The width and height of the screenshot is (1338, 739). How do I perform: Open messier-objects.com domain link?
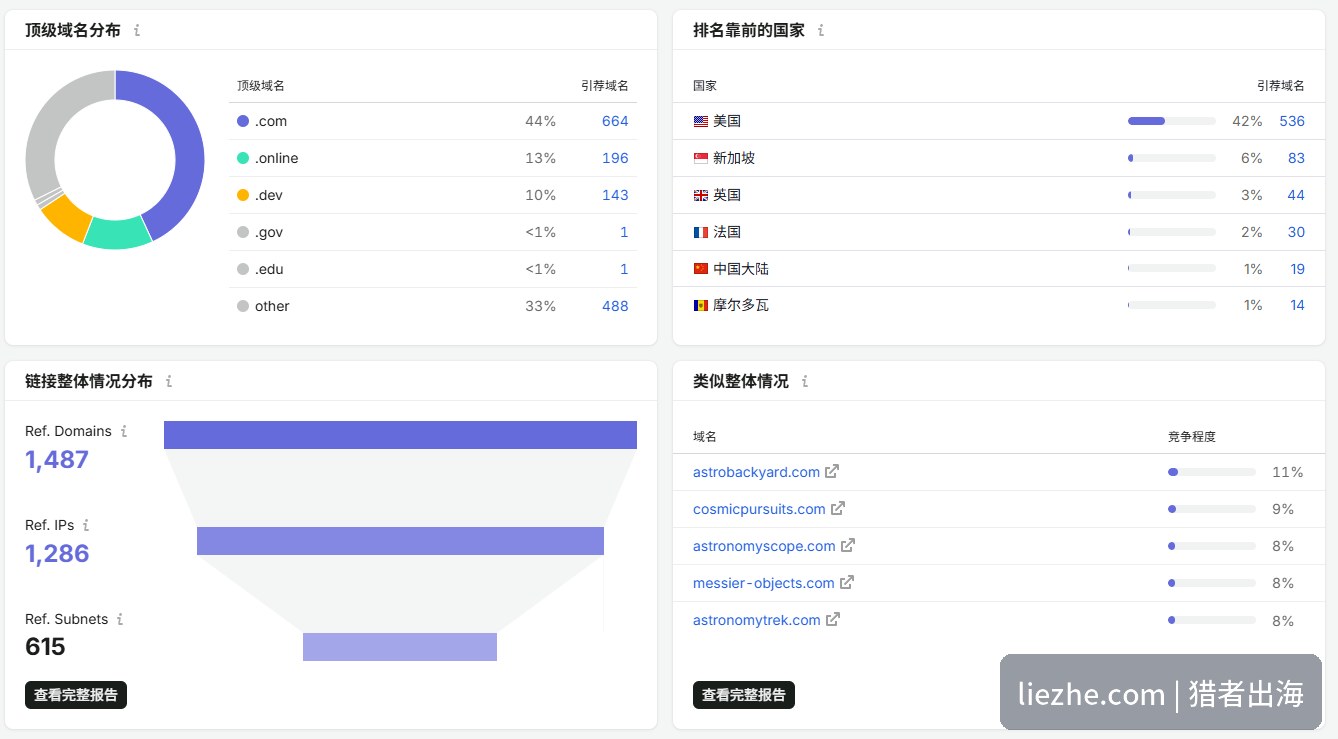[x=764, y=583]
